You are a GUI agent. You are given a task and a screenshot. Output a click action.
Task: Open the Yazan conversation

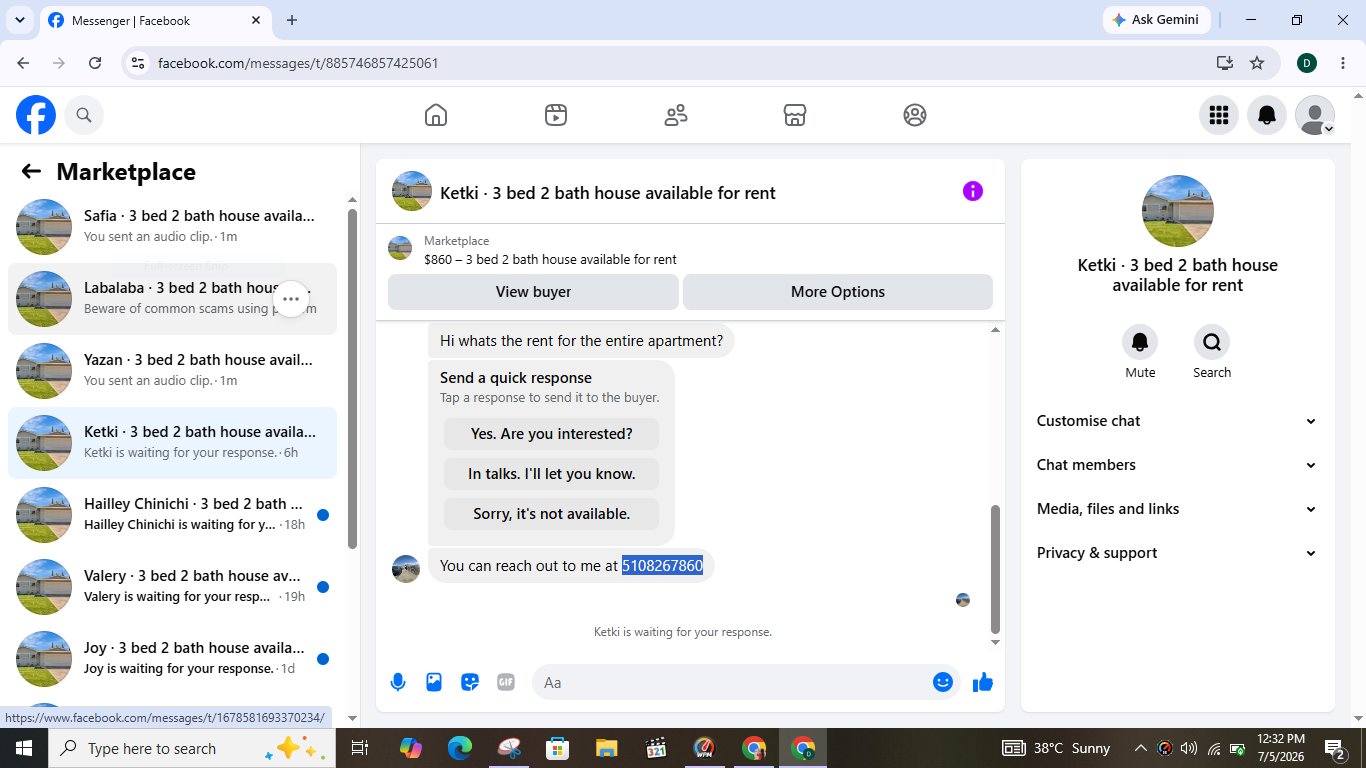[x=172, y=371]
